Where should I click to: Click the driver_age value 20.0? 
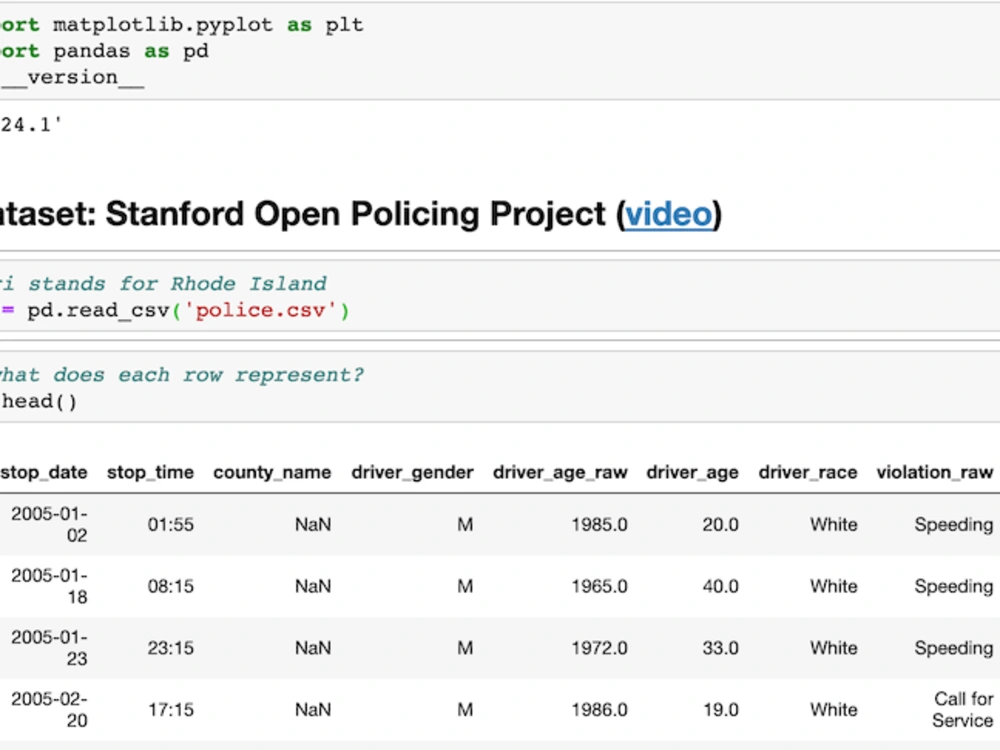[x=721, y=525]
